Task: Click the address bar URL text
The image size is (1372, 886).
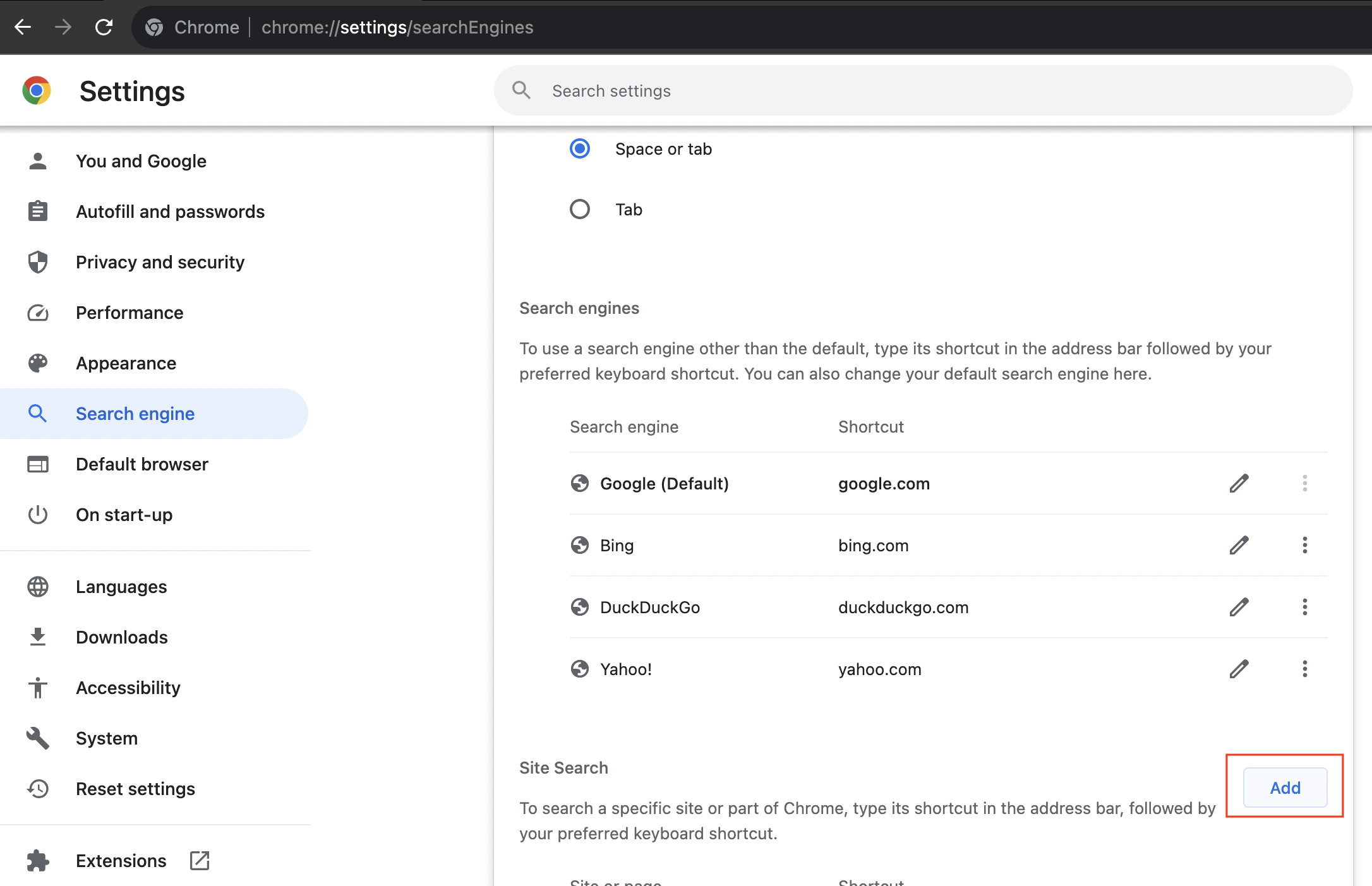Action: 397,27
